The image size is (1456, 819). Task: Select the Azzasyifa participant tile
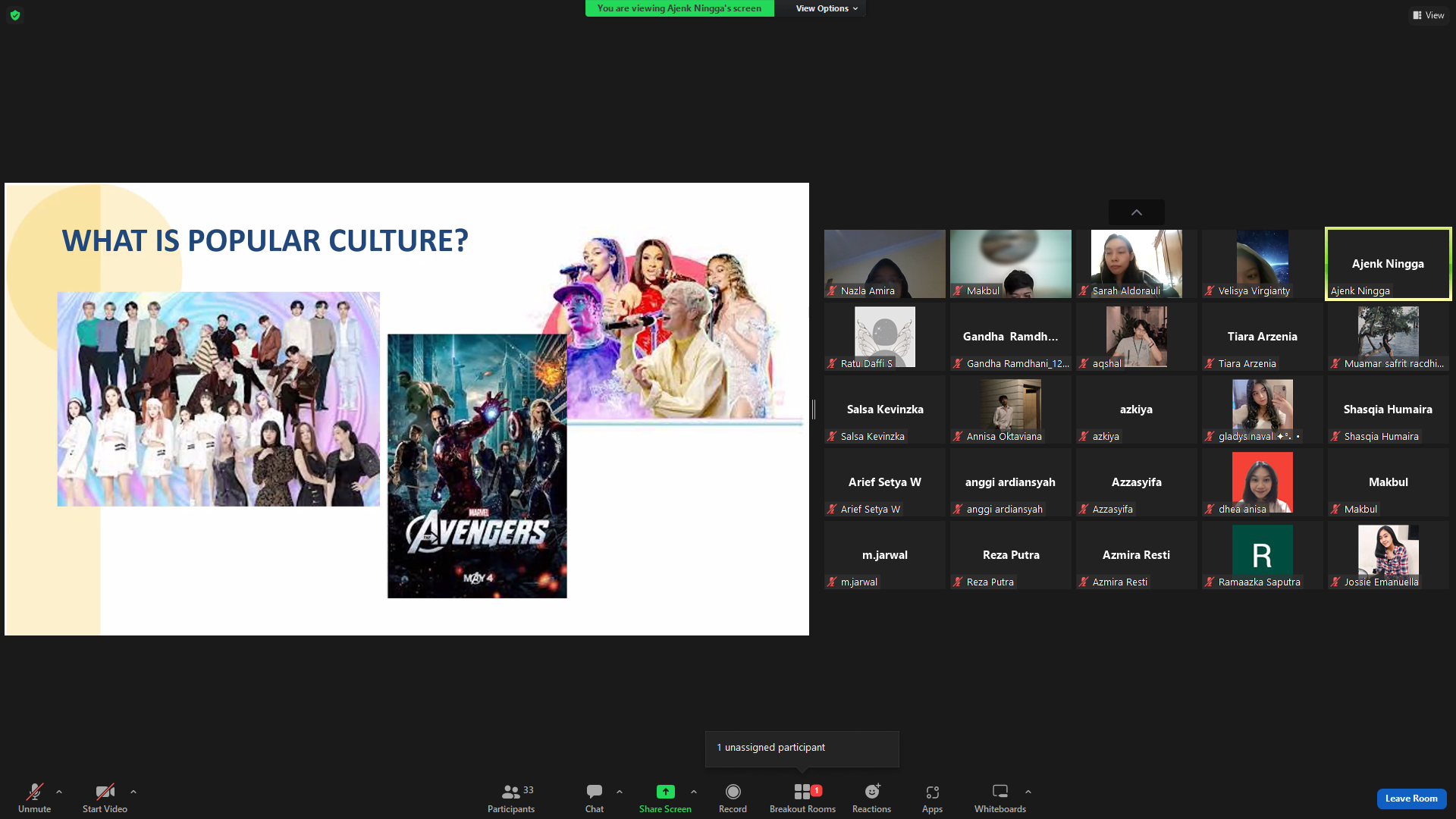point(1137,482)
